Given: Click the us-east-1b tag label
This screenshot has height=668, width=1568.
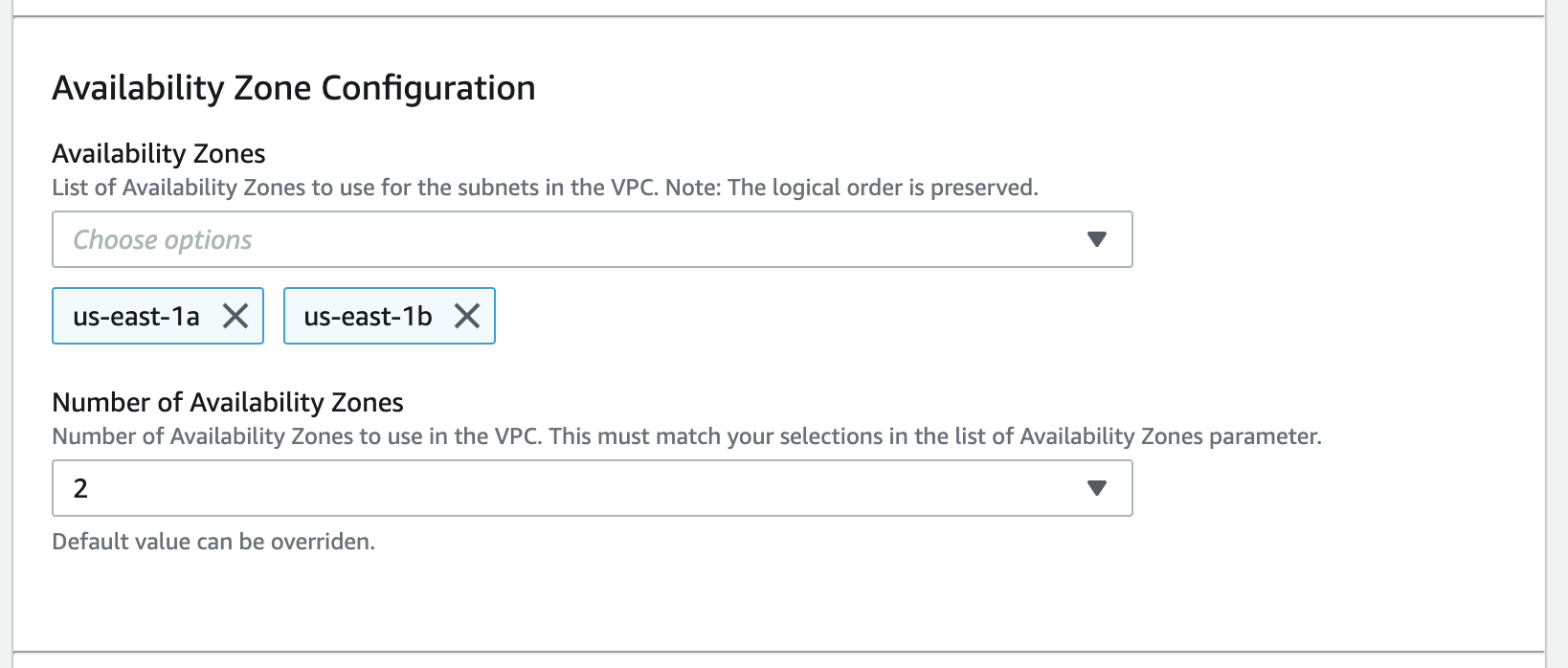Looking at the screenshot, I should pyautogui.click(x=368, y=316).
